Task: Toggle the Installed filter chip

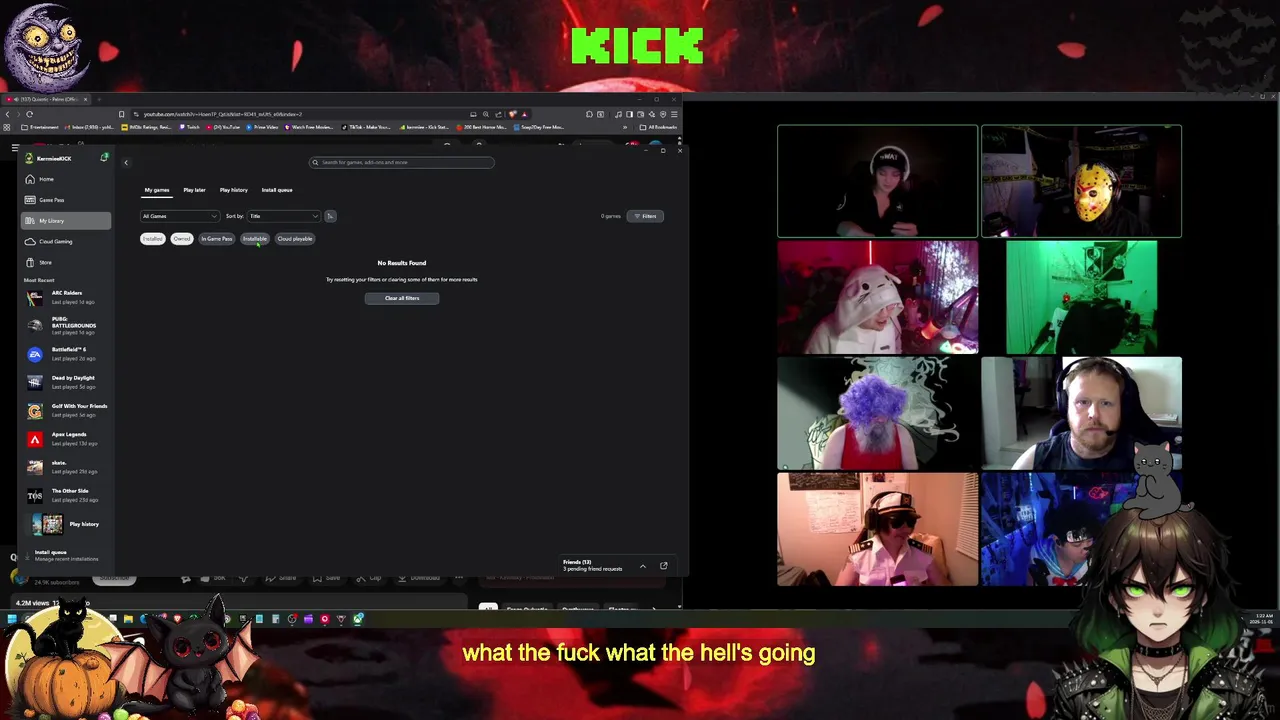Action: point(152,239)
